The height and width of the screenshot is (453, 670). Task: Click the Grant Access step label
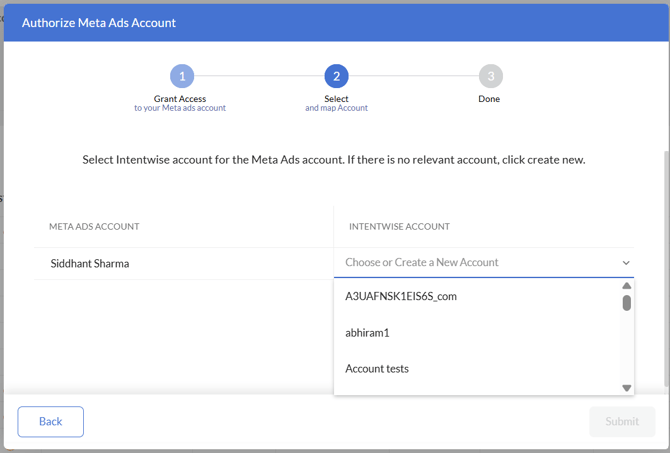pos(180,99)
